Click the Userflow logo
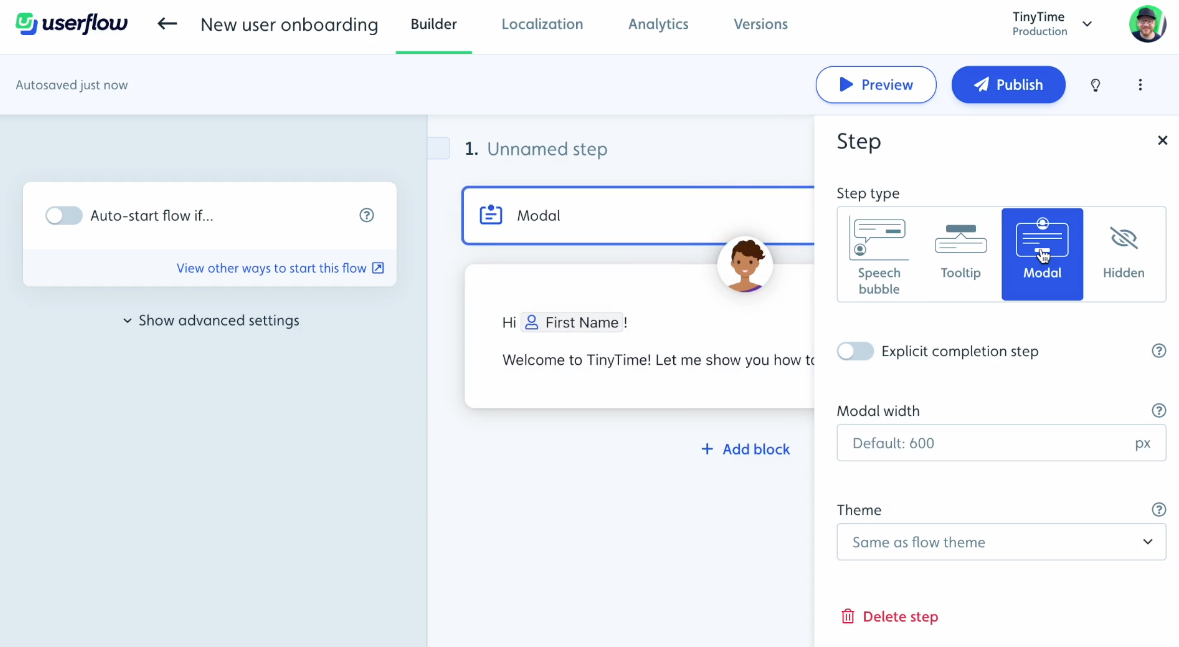 pos(70,24)
